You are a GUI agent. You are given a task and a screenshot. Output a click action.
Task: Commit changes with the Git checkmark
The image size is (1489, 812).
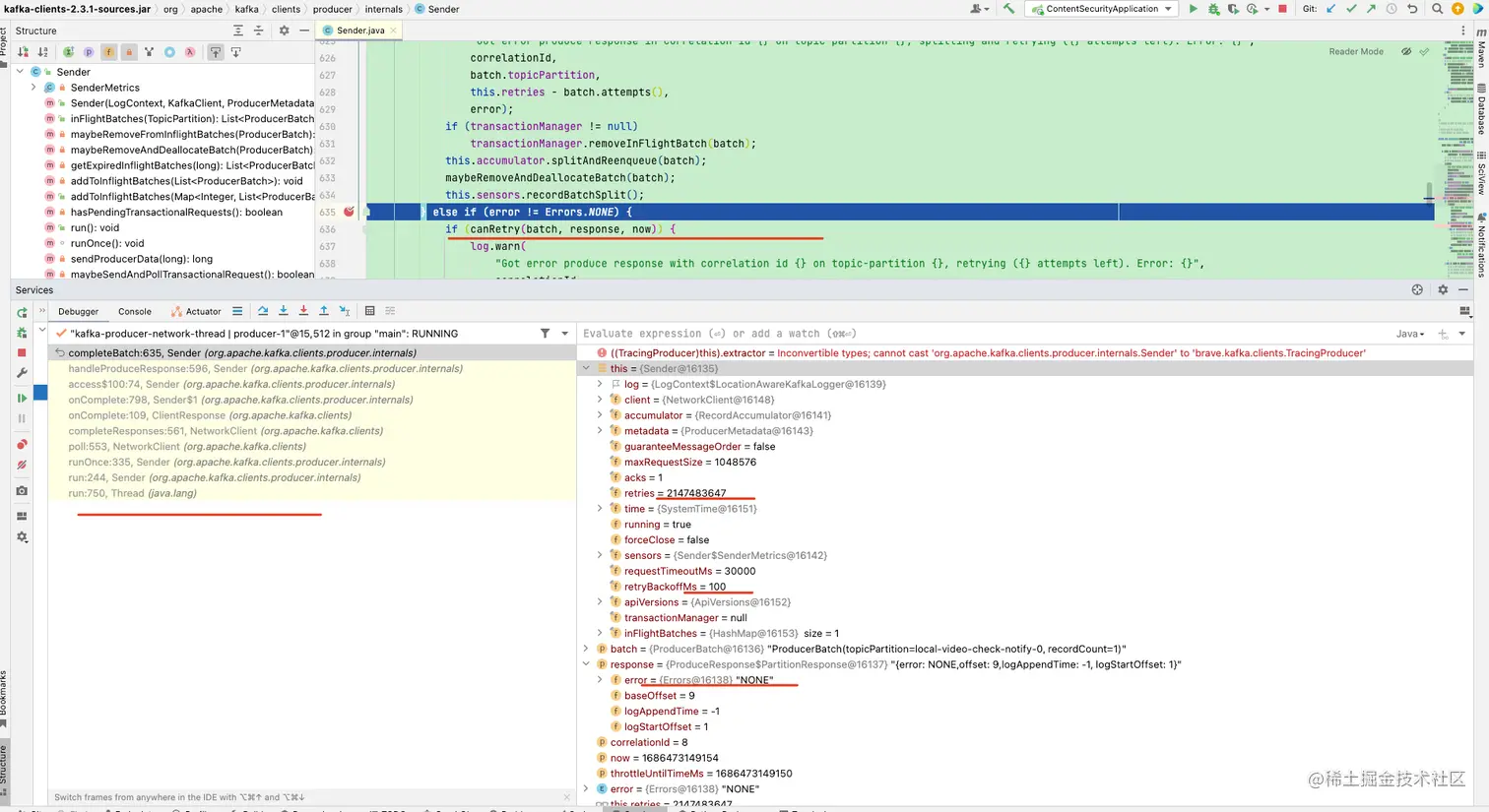(x=1351, y=9)
